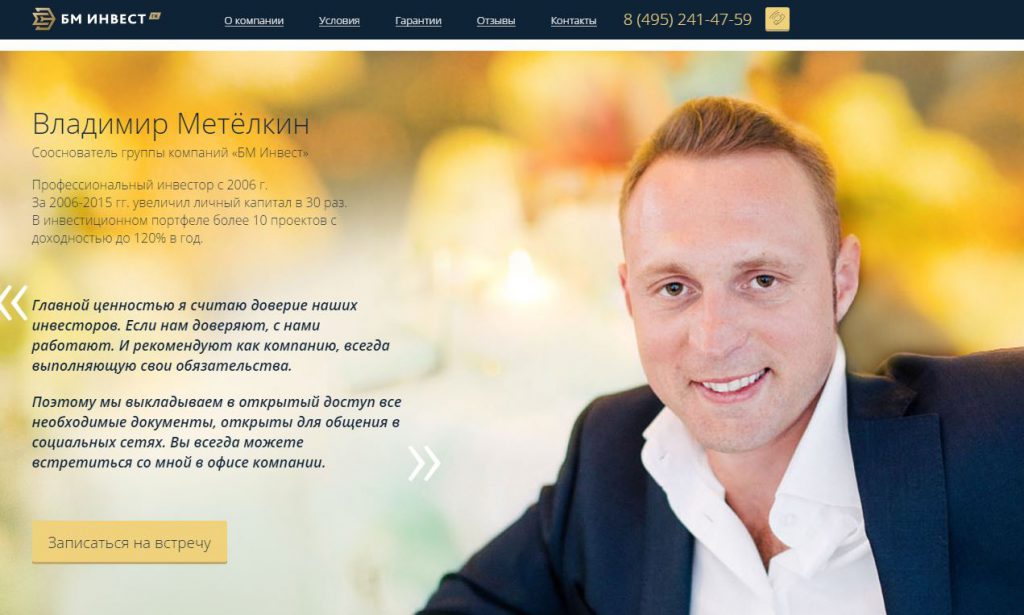Open the Отзывы page link
Viewport: 1024px width, 615px height.
click(x=496, y=20)
